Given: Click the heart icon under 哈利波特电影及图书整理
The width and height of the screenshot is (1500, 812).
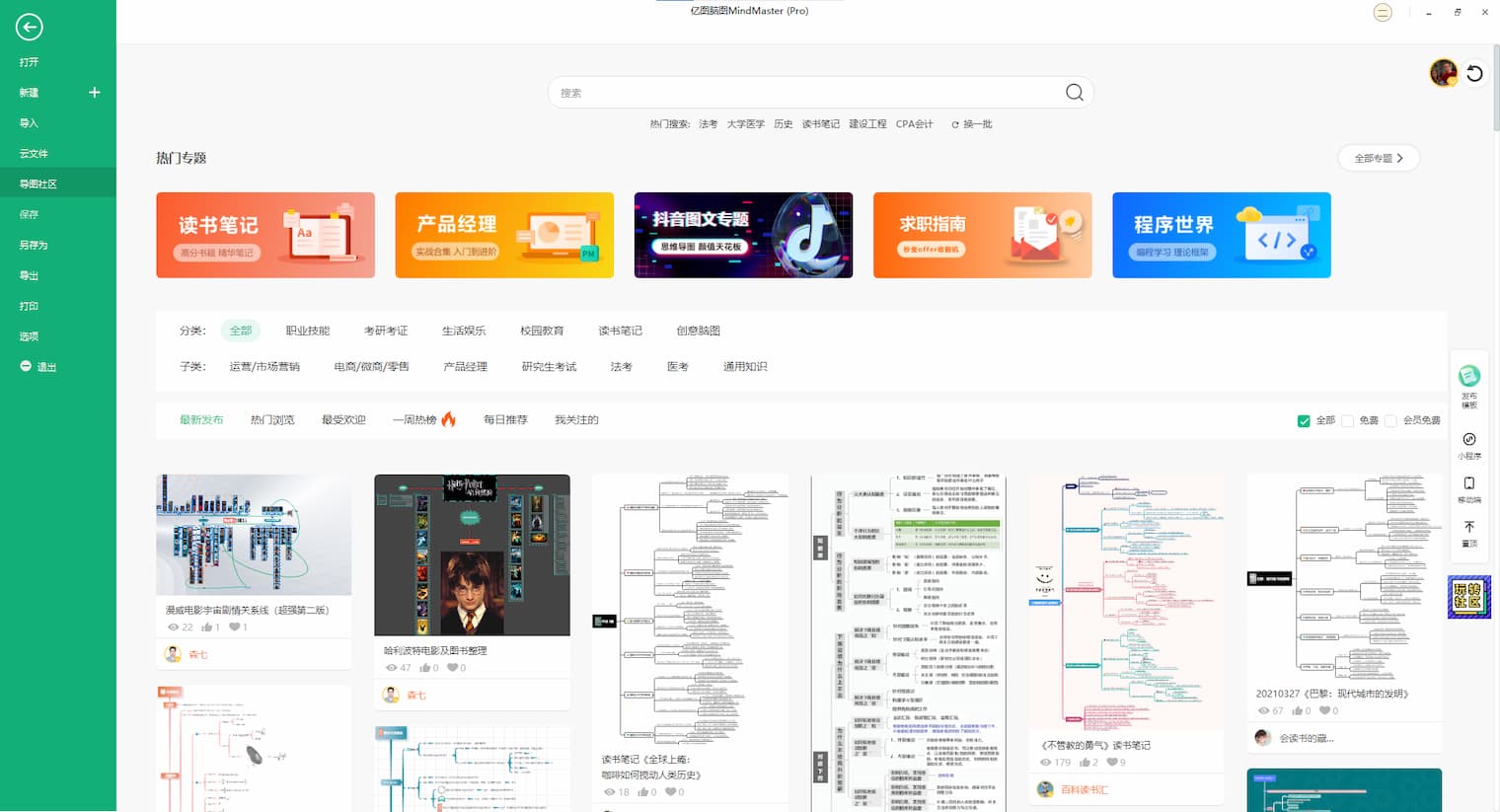Looking at the screenshot, I should pos(453,668).
